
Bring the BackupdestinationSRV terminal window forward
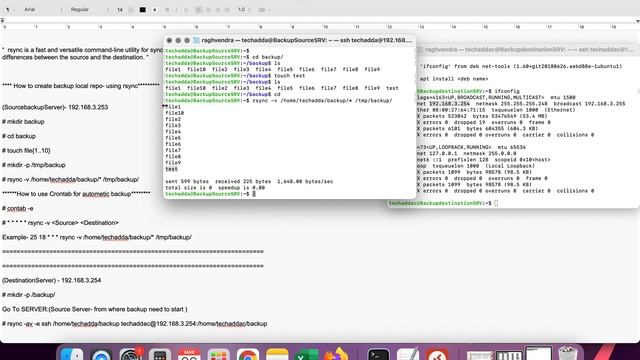coord(529,49)
